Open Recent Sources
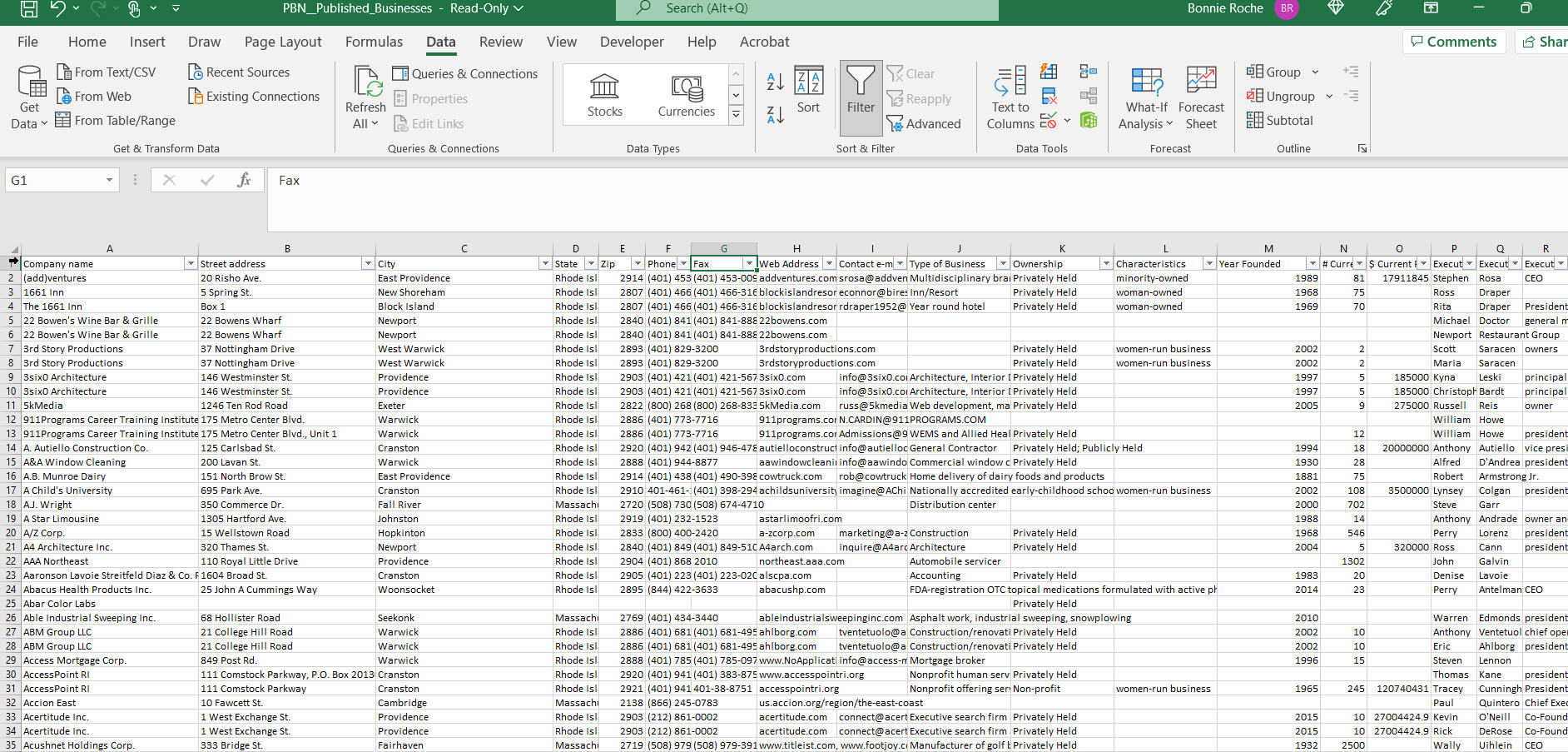This screenshot has width=1568, height=752. click(239, 72)
